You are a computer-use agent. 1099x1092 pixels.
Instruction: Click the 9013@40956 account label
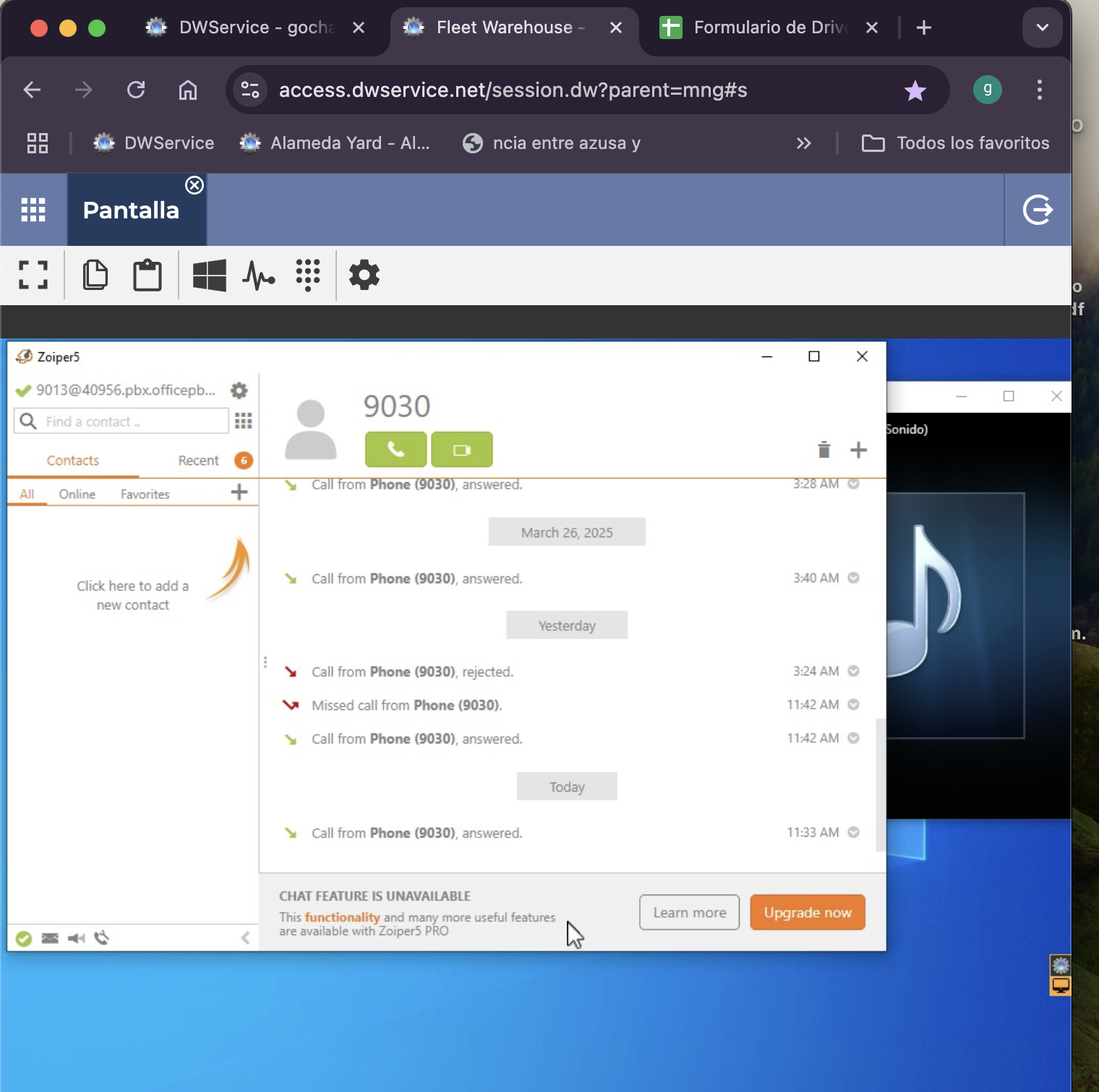[x=126, y=391]
